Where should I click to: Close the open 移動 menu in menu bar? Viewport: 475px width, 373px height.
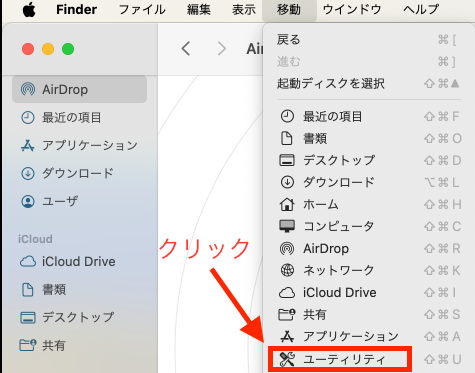point(289,9)
